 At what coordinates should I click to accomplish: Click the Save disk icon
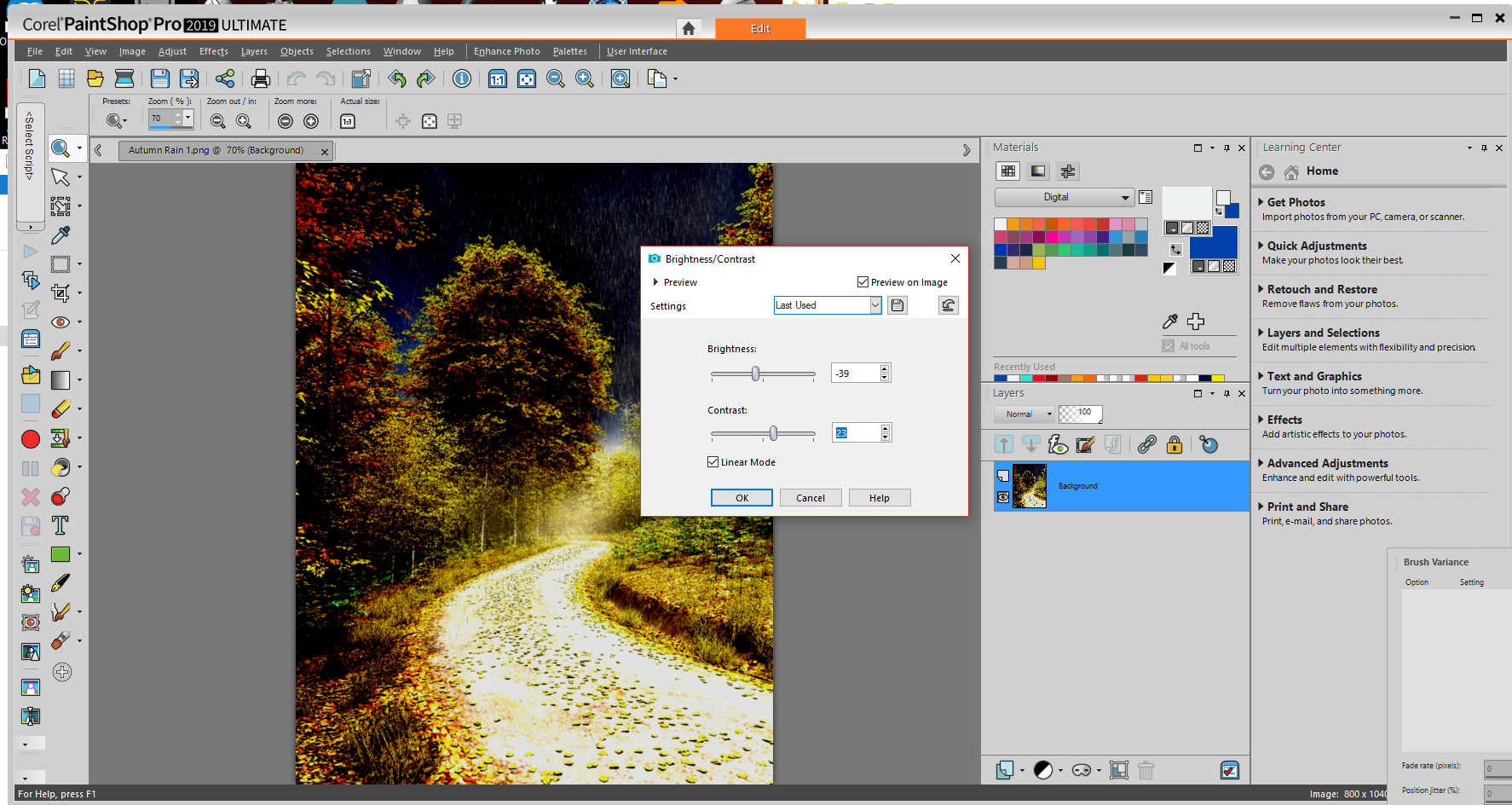pyautogui.click(x=159, y=79)
